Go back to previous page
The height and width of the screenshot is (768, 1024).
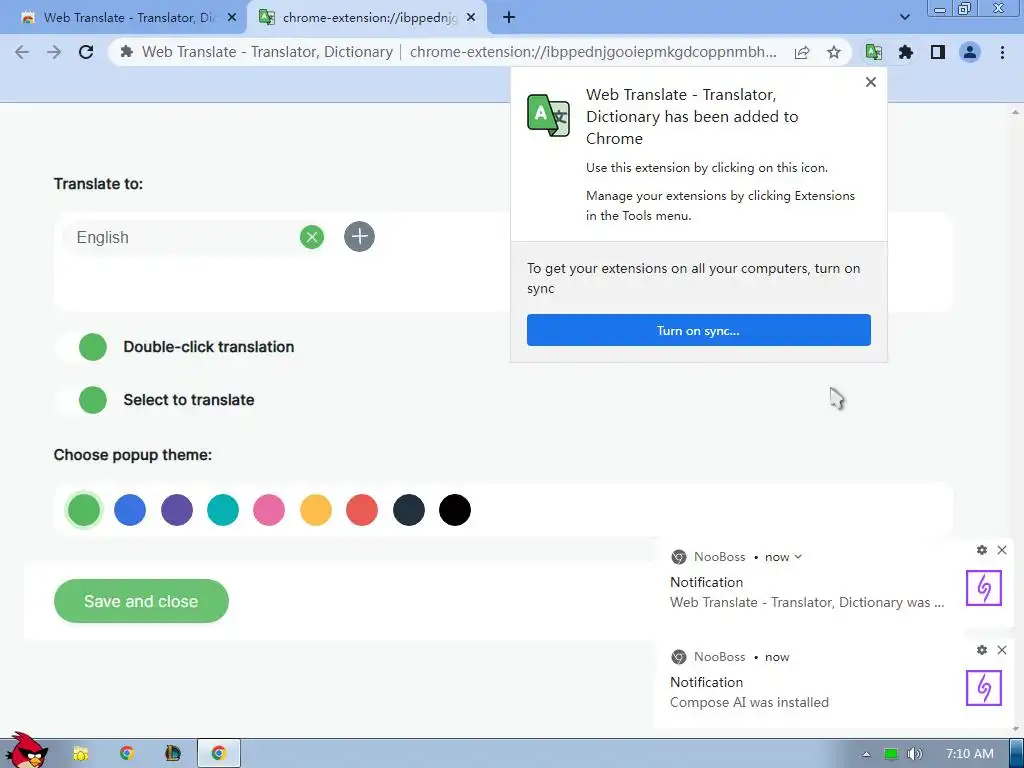click(22, 52)
